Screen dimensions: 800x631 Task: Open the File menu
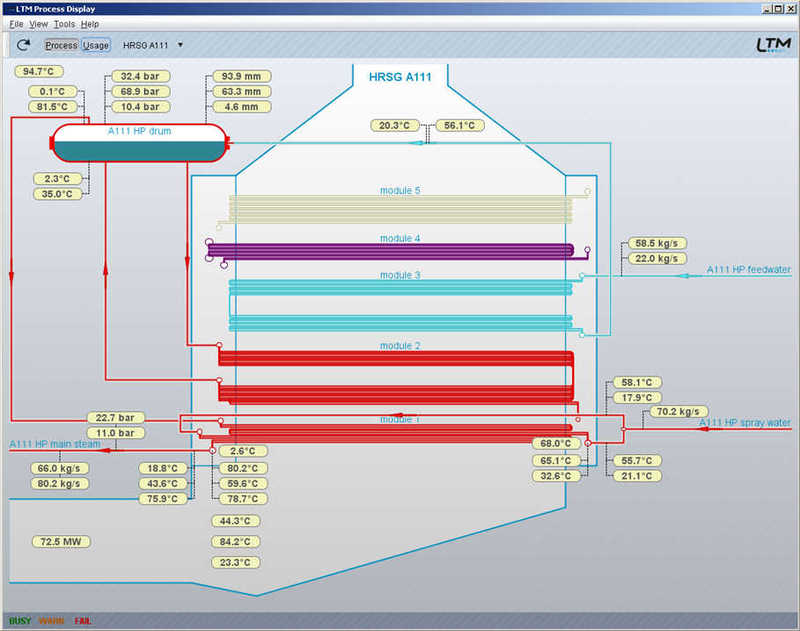click(x=16, y=23)
